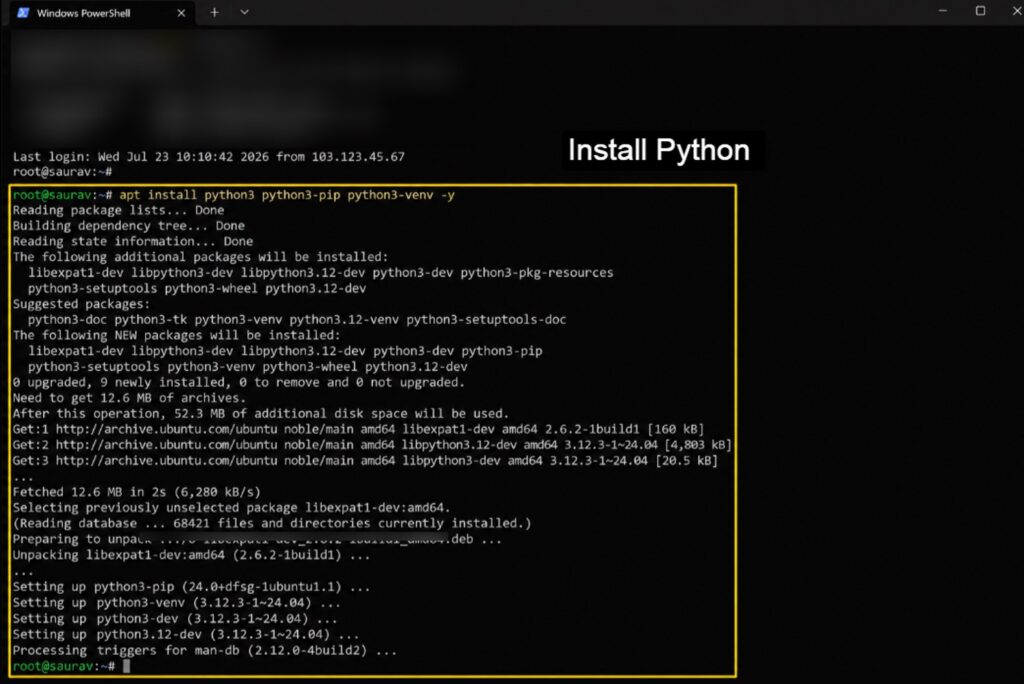
Task: Click 'python3-doc python3-tk' suggested packages line
Action: tap(296, 320)
